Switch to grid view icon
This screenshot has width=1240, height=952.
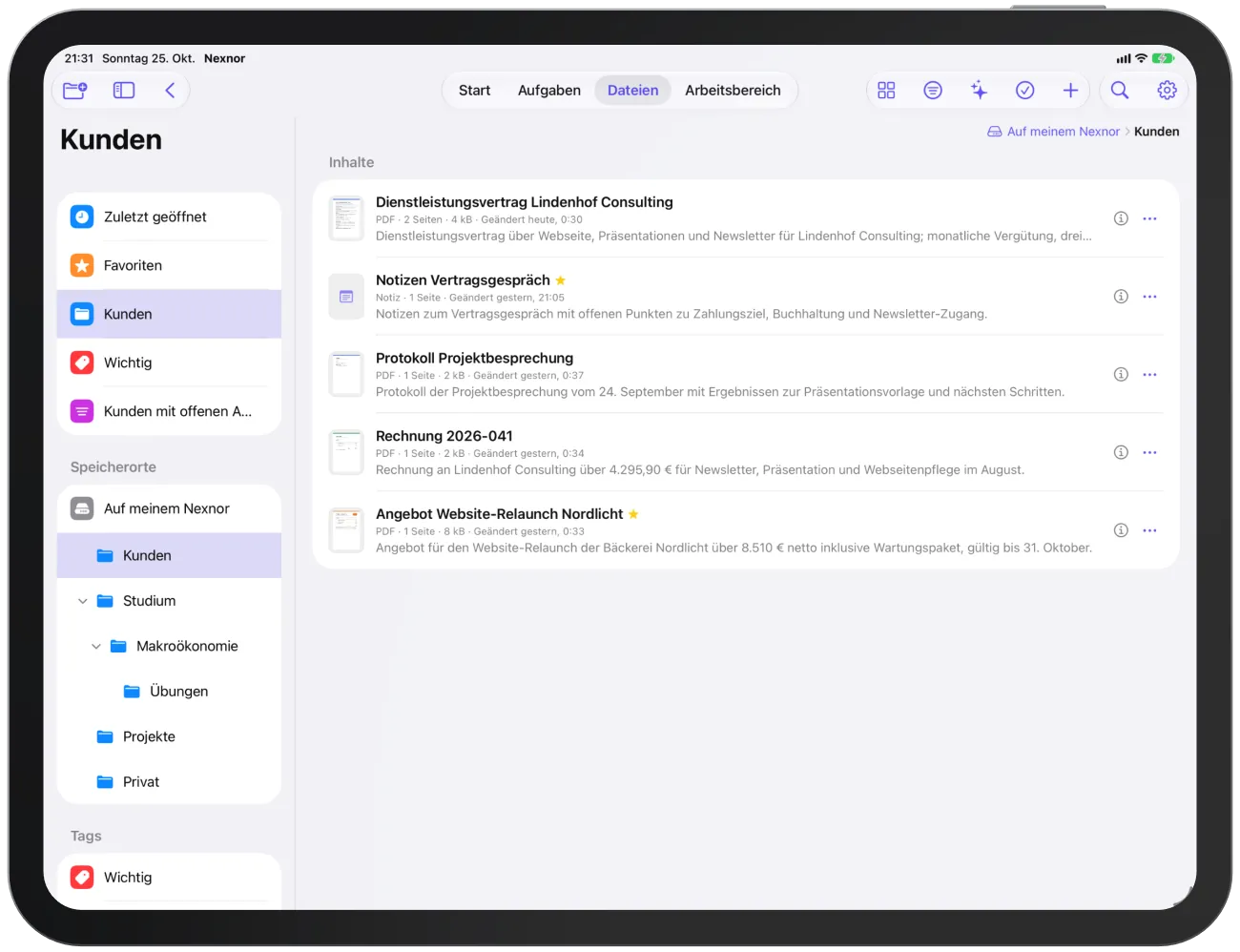click(x=886, y=91)
